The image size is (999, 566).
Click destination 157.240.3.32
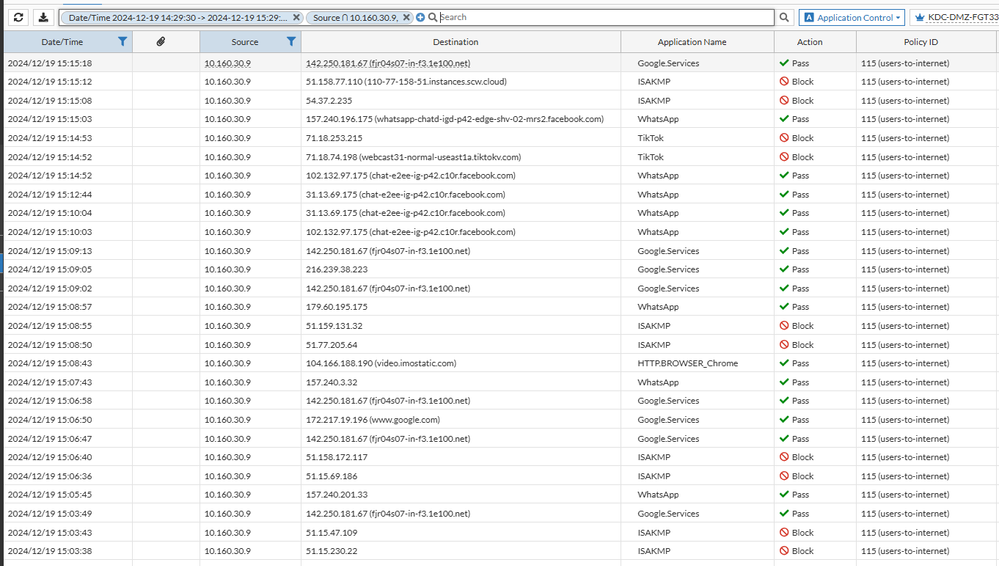coord(331,382)
